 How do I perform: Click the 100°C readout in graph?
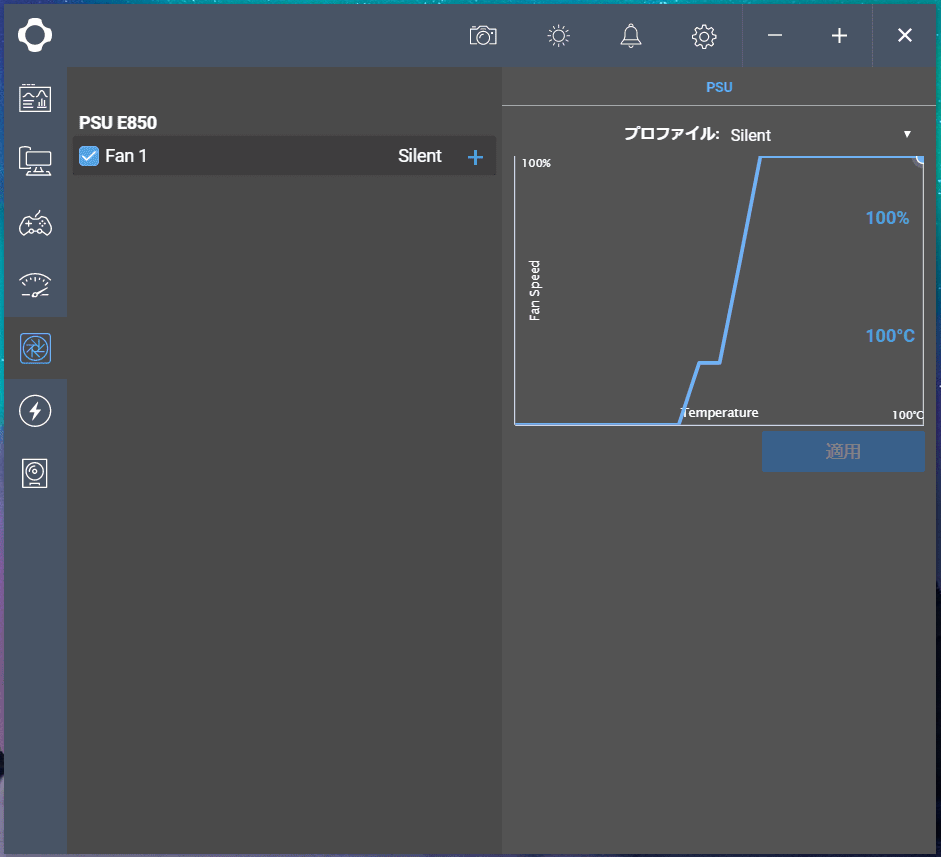890,335
